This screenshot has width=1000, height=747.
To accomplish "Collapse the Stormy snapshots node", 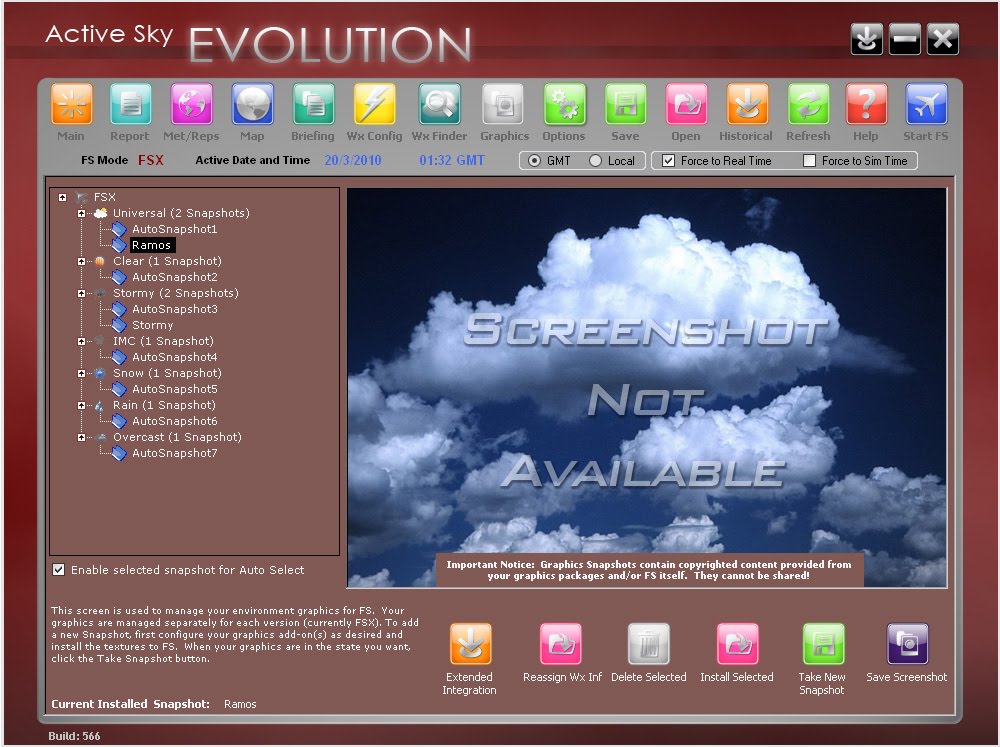I will (x=81, y=293).
